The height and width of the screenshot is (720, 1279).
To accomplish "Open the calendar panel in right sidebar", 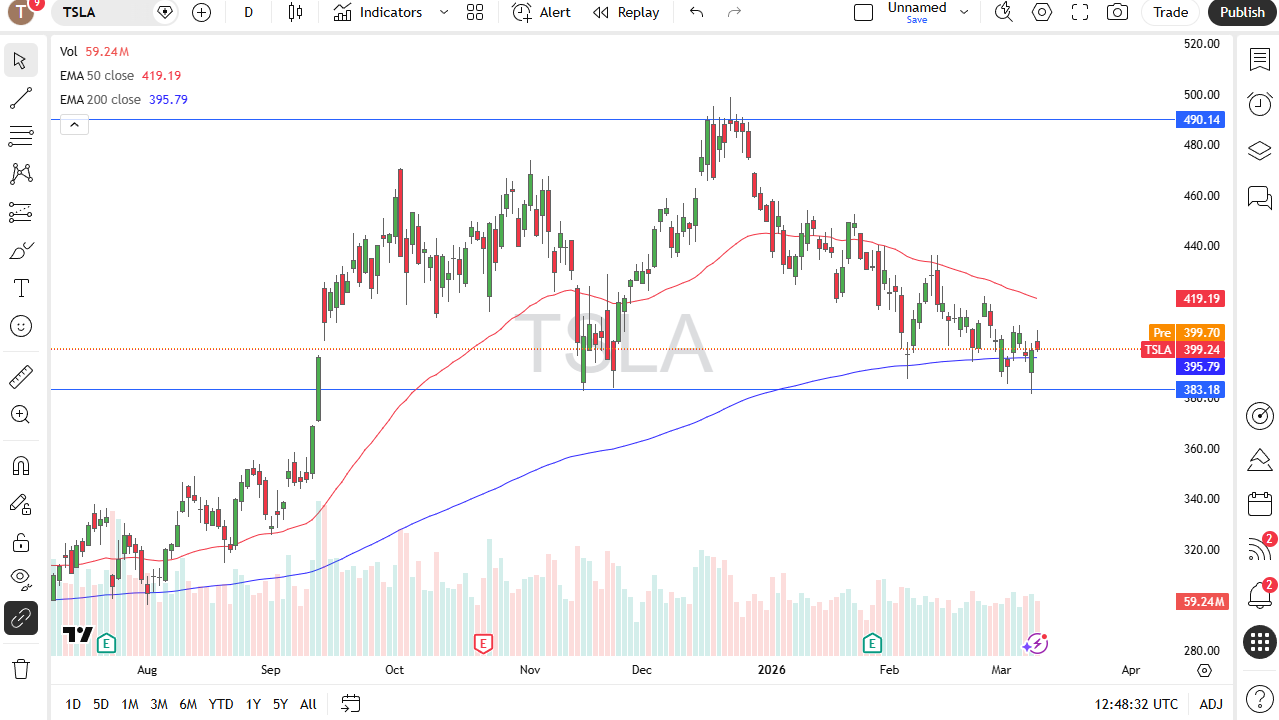I will (1259, 505).
